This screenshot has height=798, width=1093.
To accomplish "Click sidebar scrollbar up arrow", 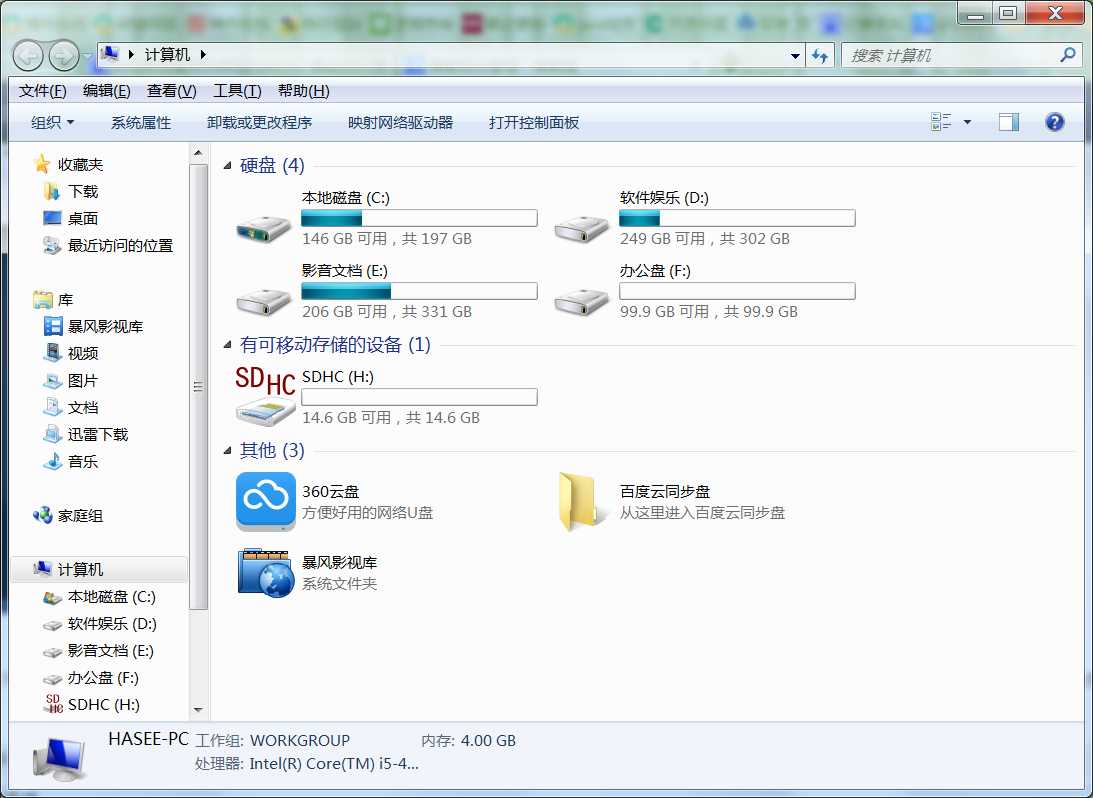I will tap(198, 153).
